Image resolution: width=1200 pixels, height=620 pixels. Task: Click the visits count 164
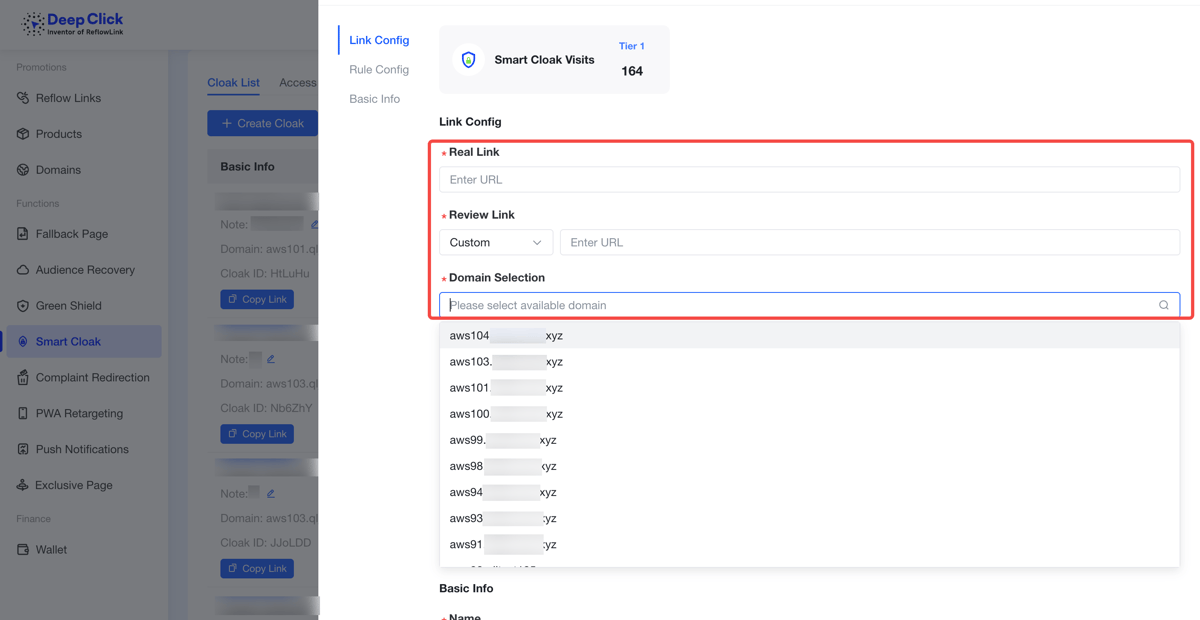click(x=632, y=71)
